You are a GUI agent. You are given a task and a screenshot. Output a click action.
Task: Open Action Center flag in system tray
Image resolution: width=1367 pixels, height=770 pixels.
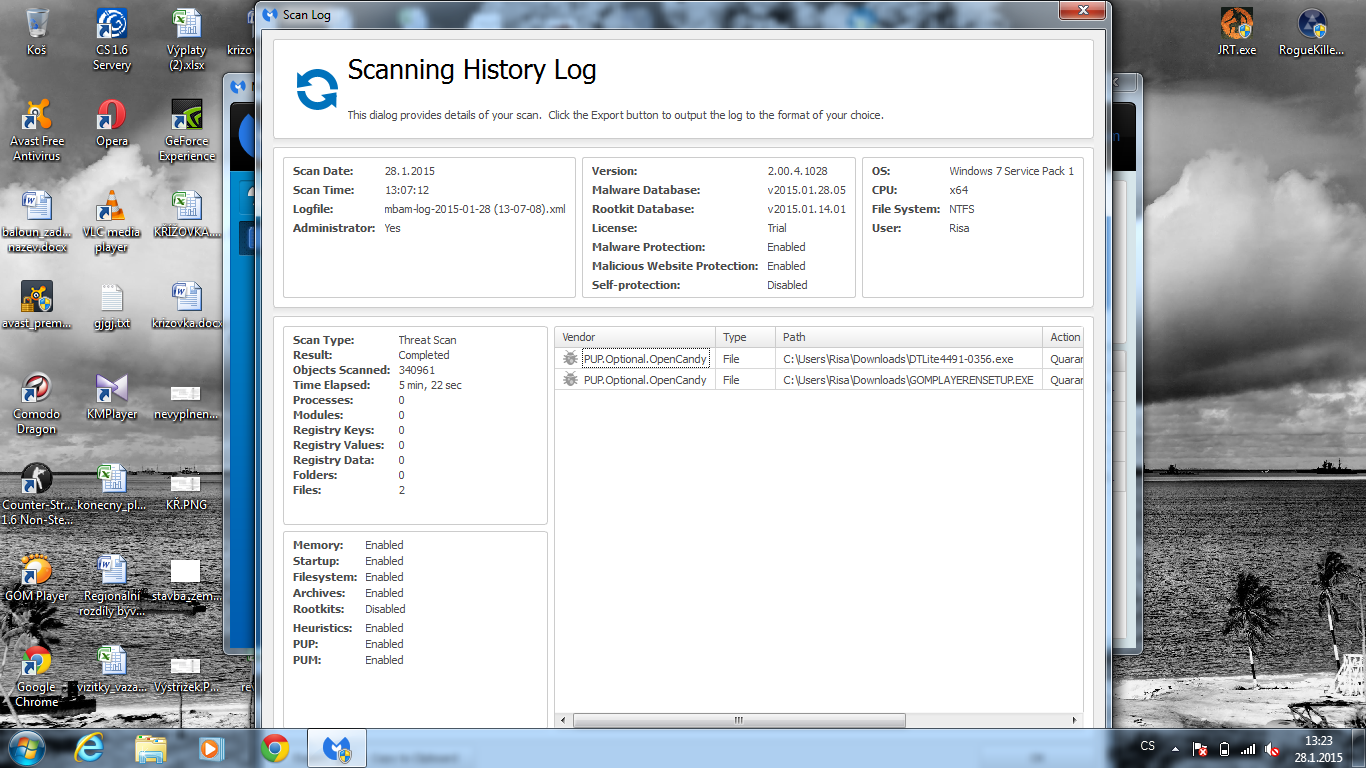click(1201, 748)
